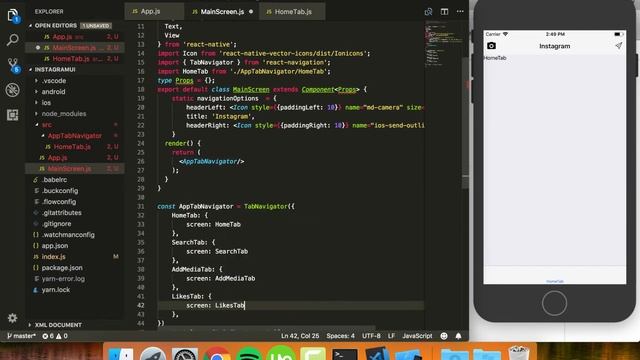Screen dimensions: 640x360
Task: Click Open Changes icon in editor toolbar
Action: (x=428, y=11)
